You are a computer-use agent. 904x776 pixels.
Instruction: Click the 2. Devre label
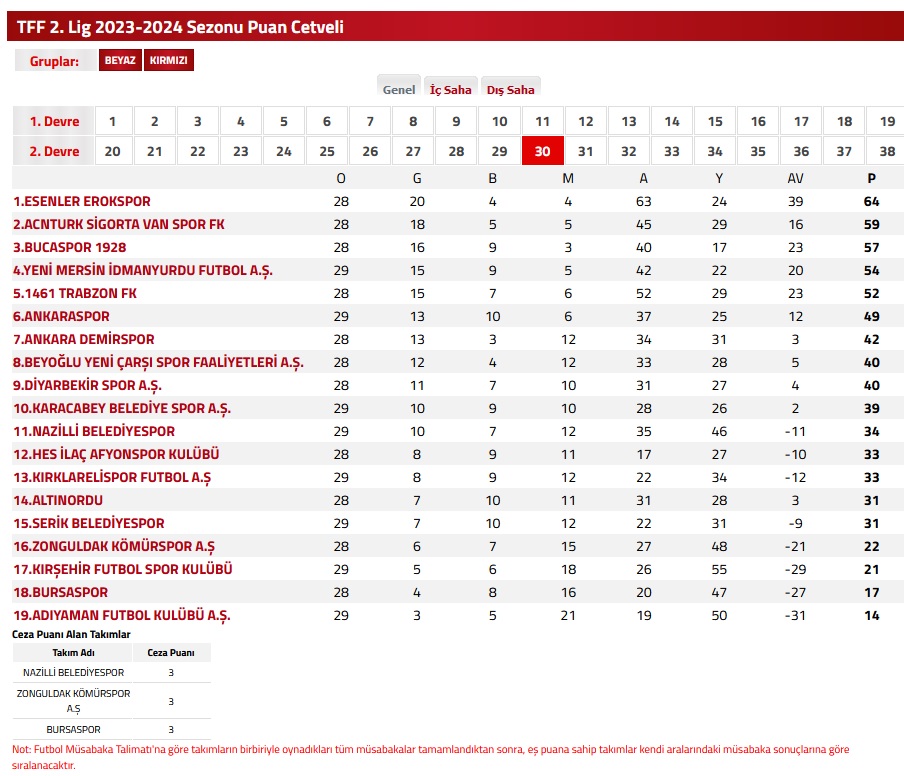click(54, 152)
